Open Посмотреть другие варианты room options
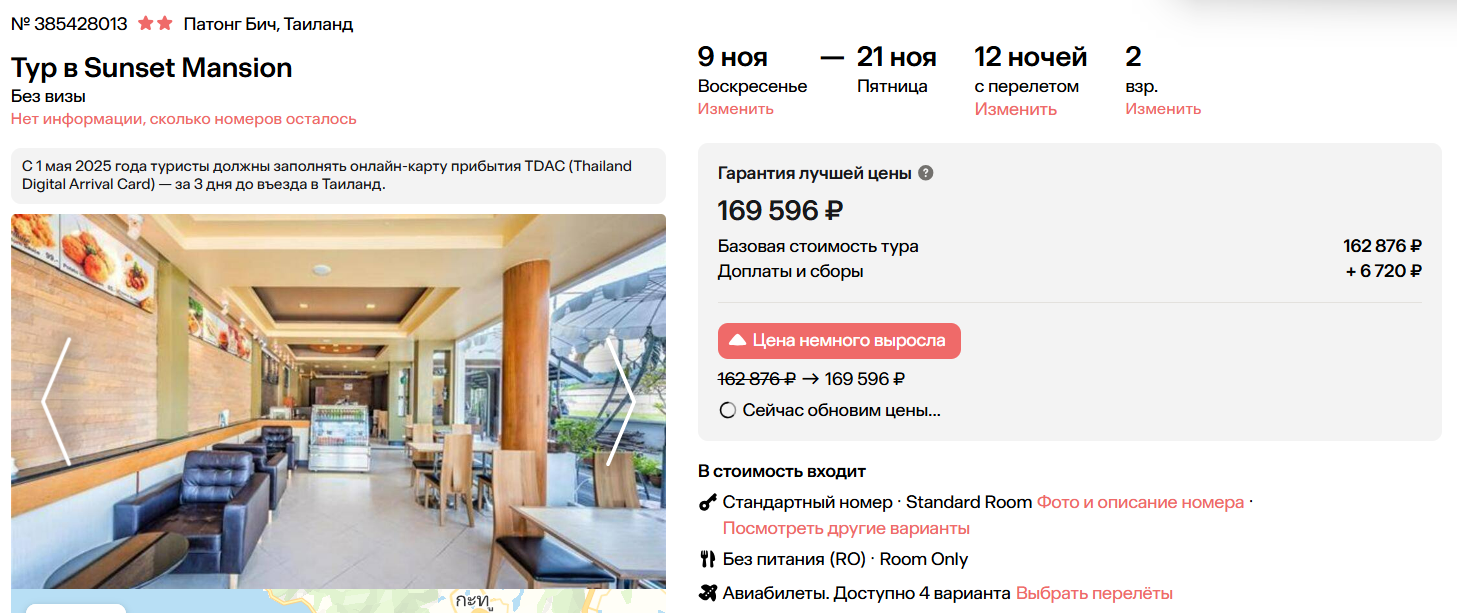This screenshot has width=1457, height=613. [846, 528]
